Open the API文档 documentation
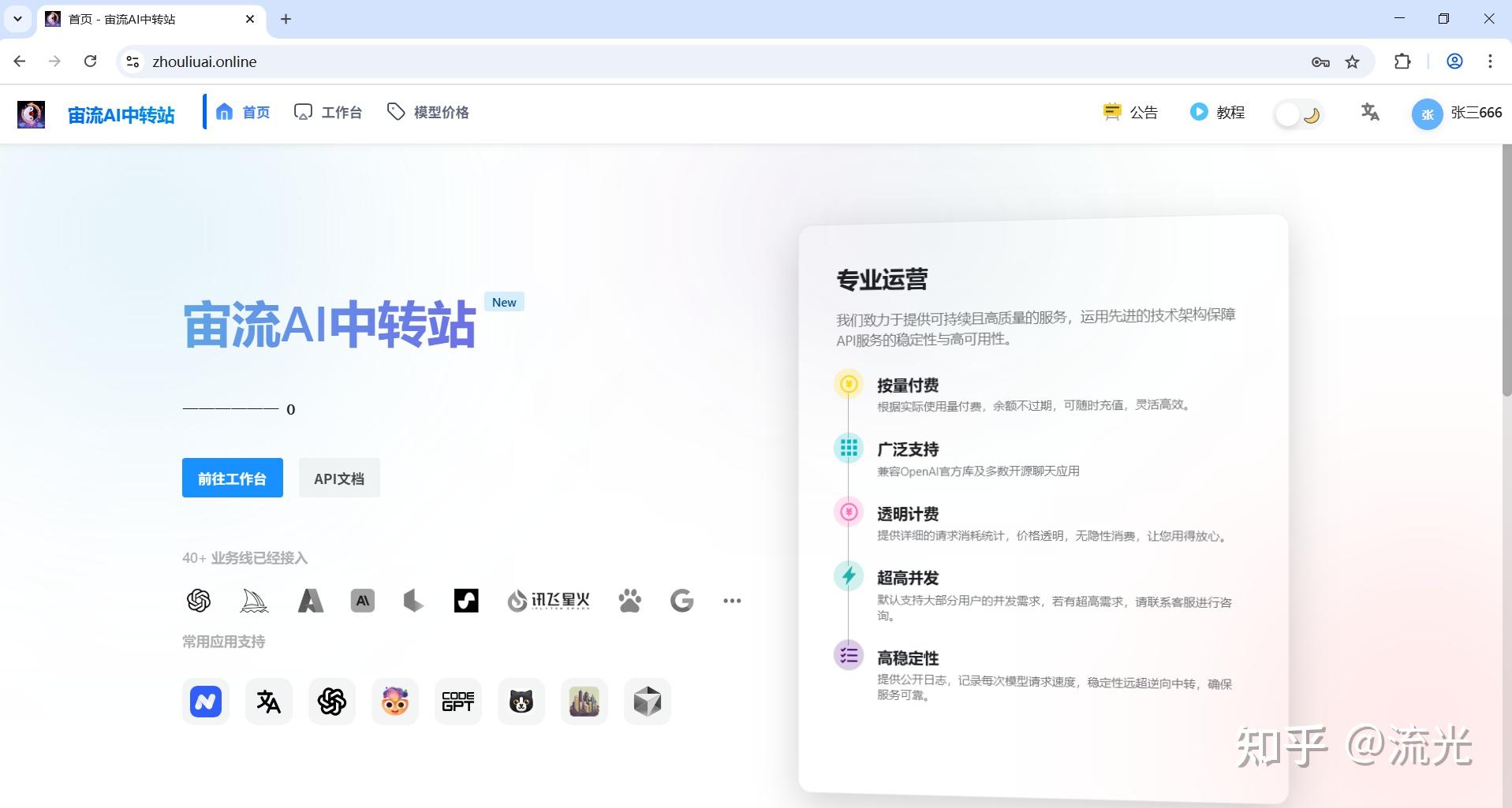The width and height of the screenshot is (1512, 808). pos(338,477)
